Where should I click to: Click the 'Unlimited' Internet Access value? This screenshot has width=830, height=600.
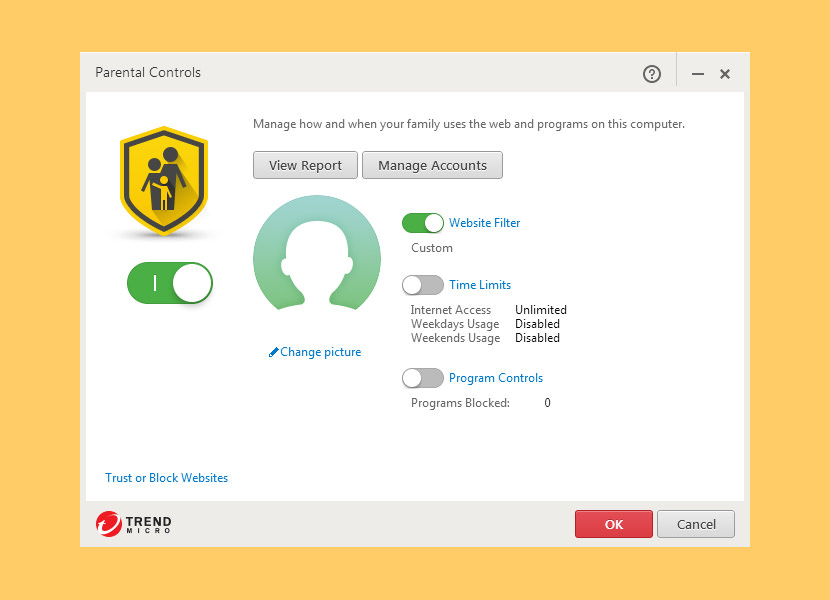tap(540, 310)
